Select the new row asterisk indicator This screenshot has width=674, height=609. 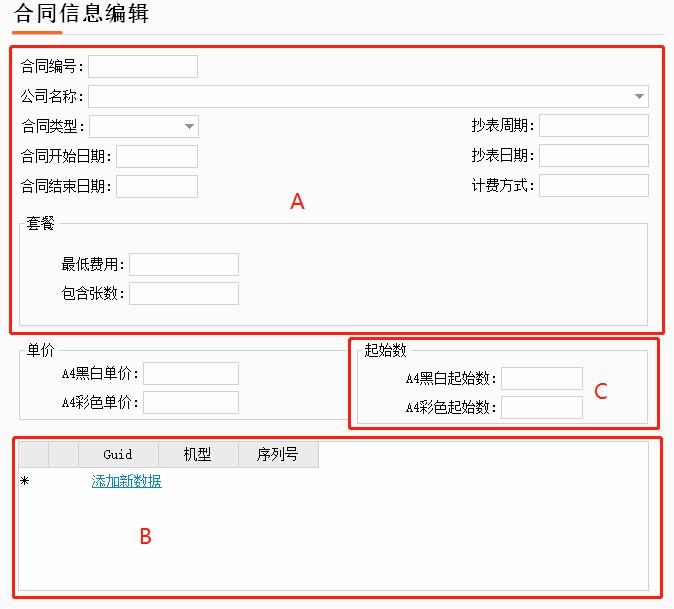pos(25,480)
